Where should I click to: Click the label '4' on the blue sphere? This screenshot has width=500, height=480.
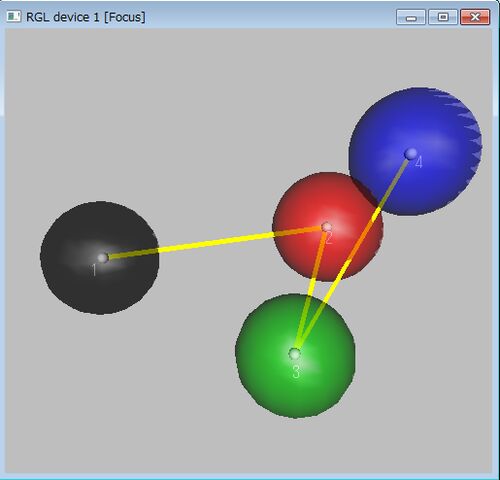(x=419, y=162)
